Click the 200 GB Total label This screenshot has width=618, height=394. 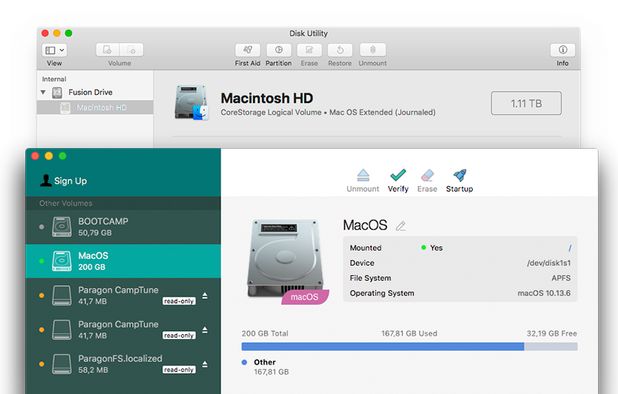pyautogui.click(x=265, y=333)
